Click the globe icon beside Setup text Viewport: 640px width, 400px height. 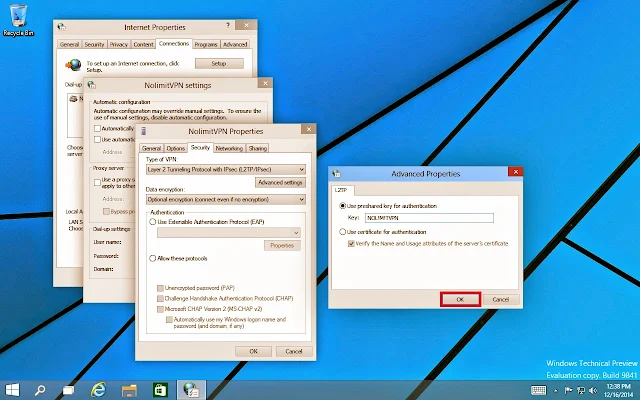point(73,65)
